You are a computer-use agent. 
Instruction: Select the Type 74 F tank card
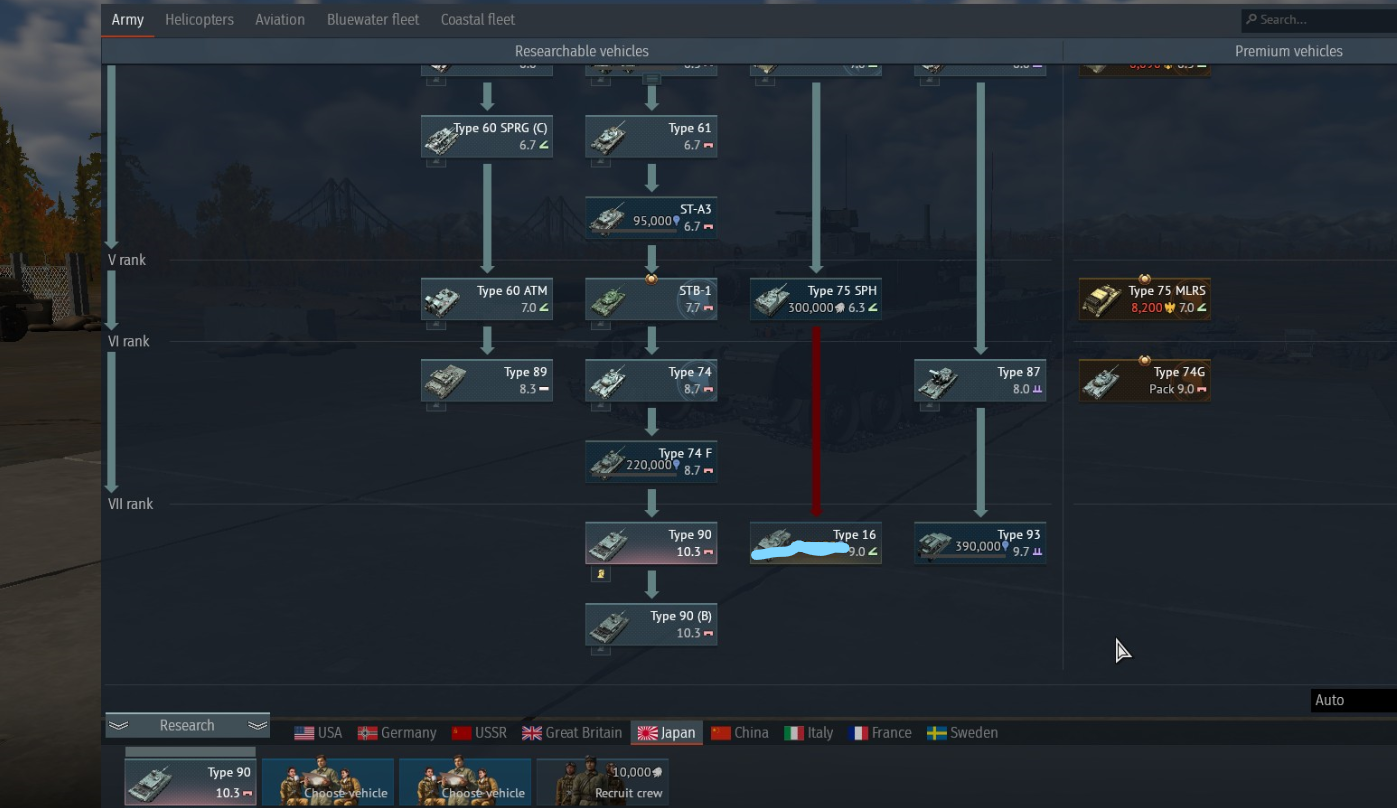point(651,462)
